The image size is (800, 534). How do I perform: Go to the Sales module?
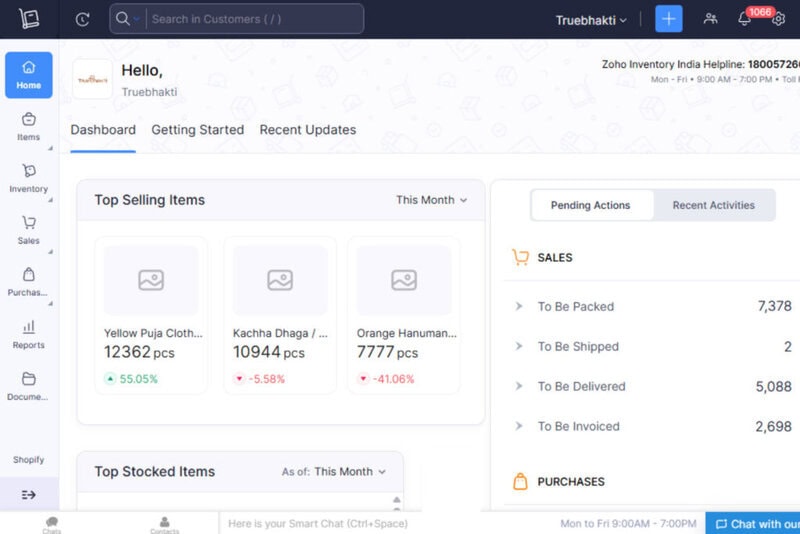29,231
